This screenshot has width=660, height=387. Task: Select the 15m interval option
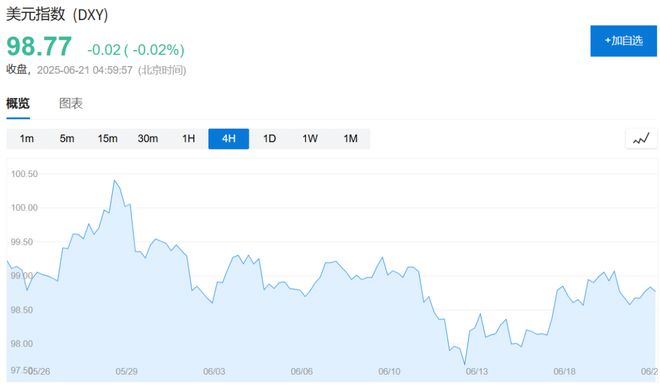tap(107, 139)
